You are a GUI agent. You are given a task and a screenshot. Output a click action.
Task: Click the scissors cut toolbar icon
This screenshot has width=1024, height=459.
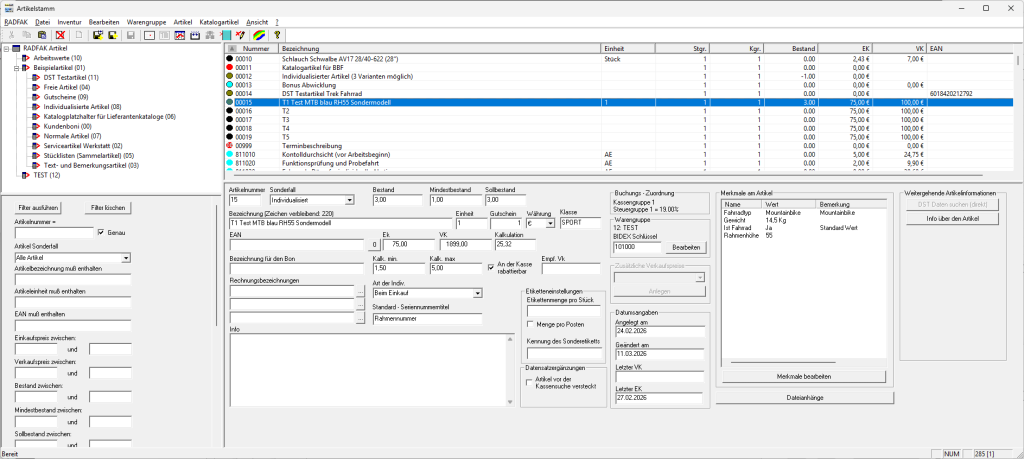pos(10,35)
